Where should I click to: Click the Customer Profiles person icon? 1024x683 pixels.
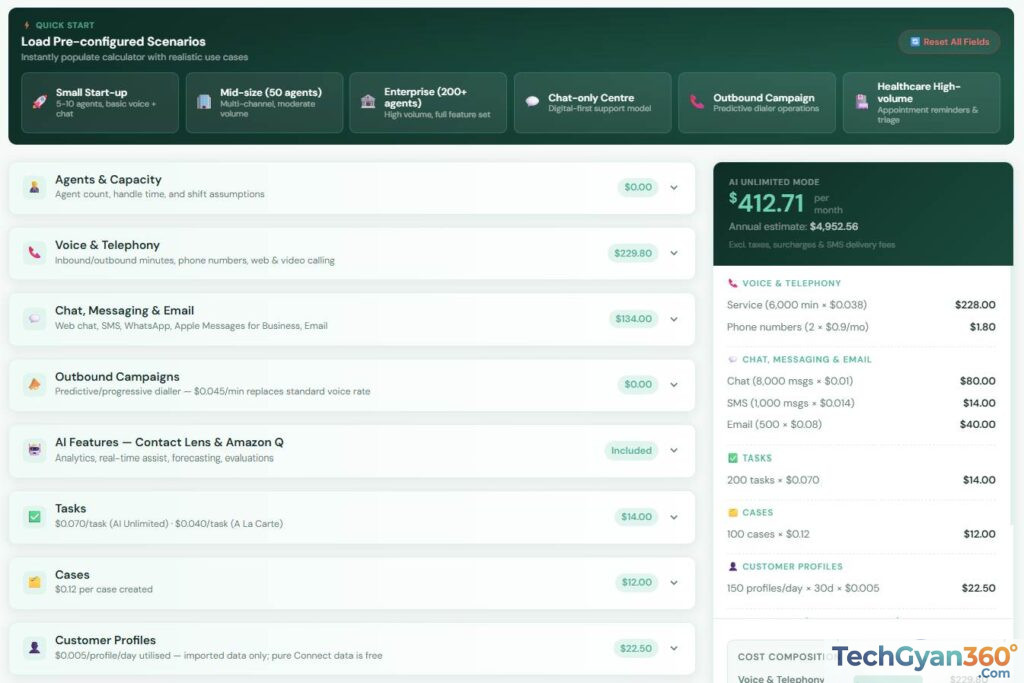pos(35,648)
